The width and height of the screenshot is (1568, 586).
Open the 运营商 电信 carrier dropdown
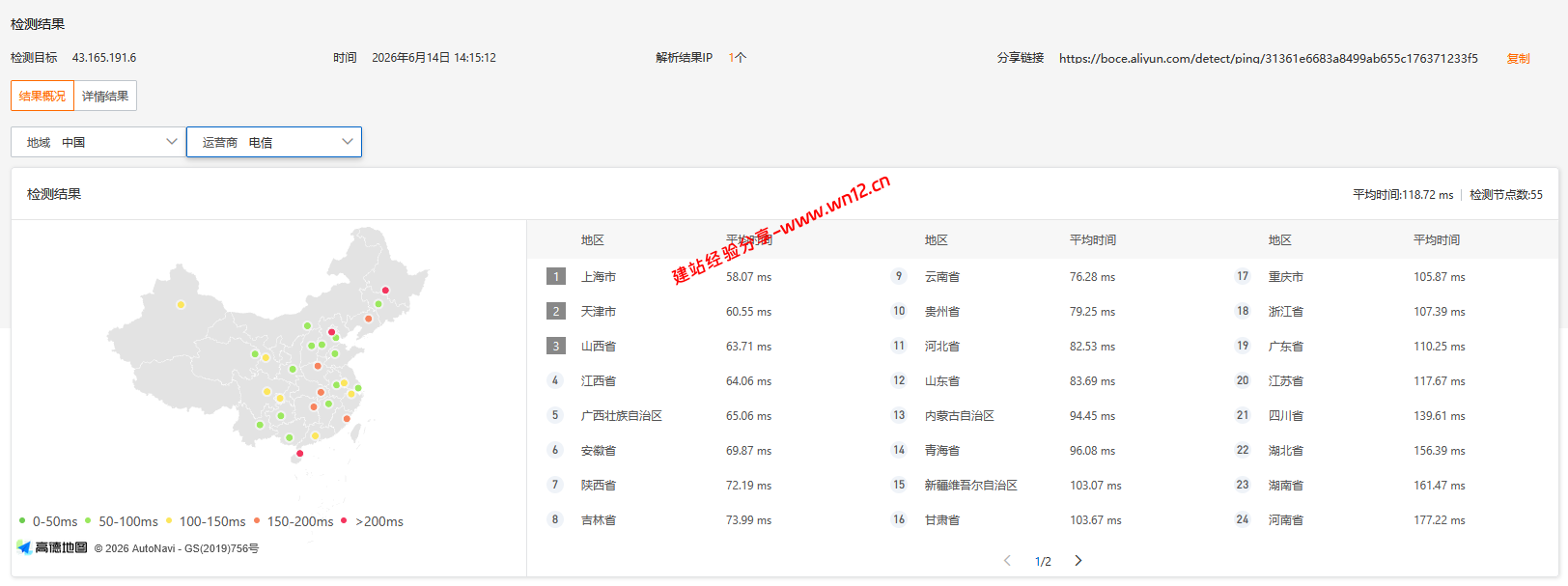[274, 142]
